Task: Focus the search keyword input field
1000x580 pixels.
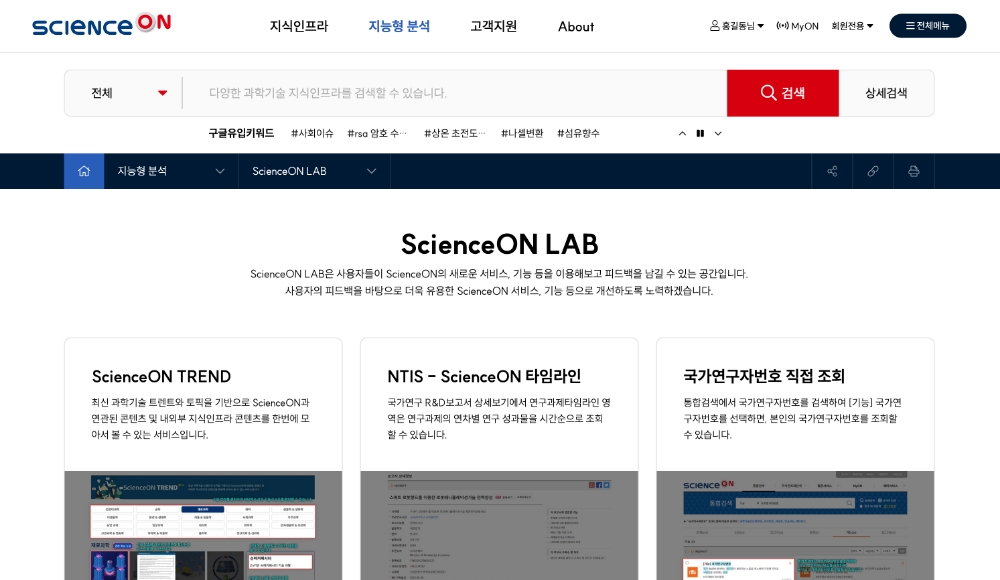Action: [x=454, y=93]
